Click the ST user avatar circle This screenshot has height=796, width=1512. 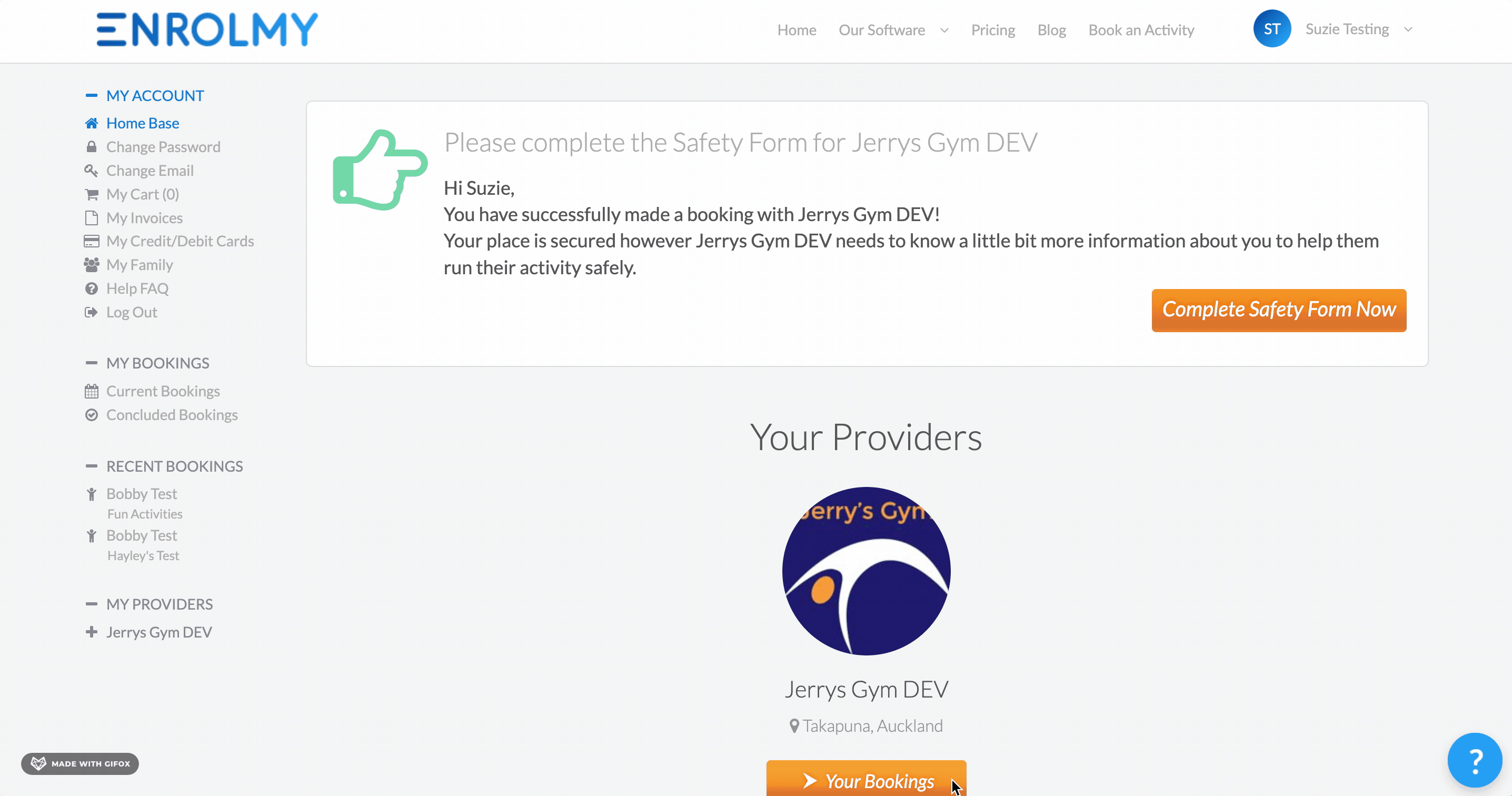(1272, 29)
